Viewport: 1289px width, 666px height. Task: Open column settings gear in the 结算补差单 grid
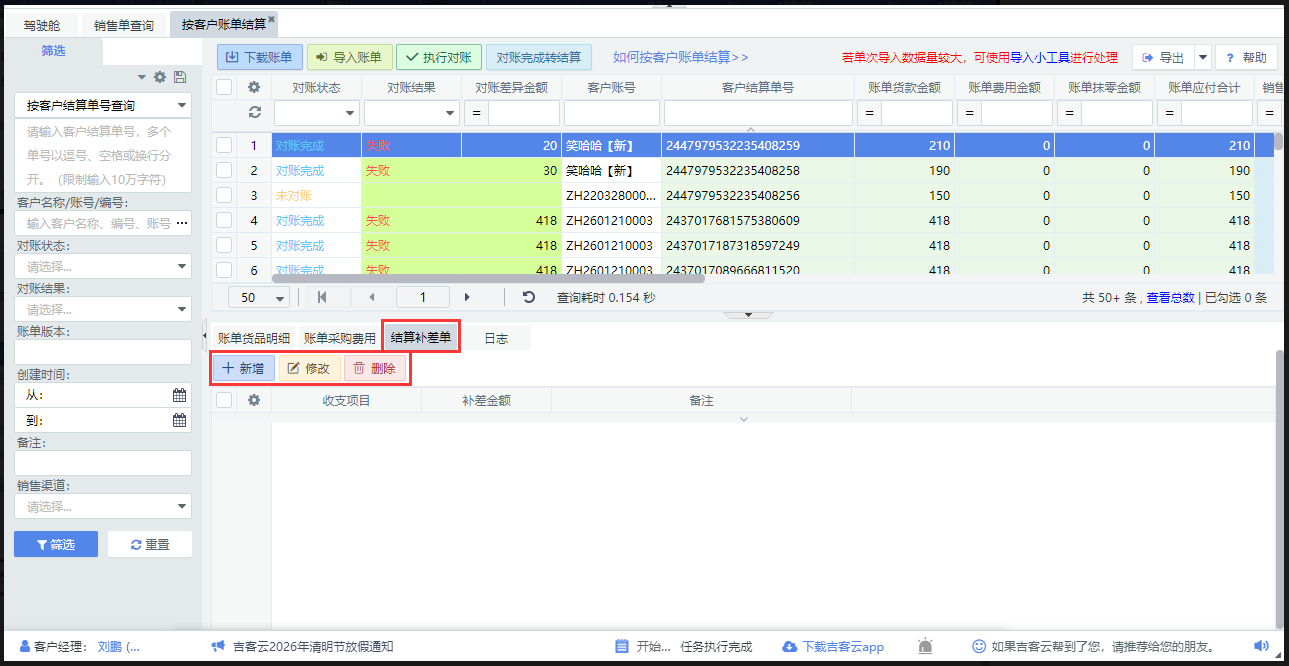coord(254,400)
